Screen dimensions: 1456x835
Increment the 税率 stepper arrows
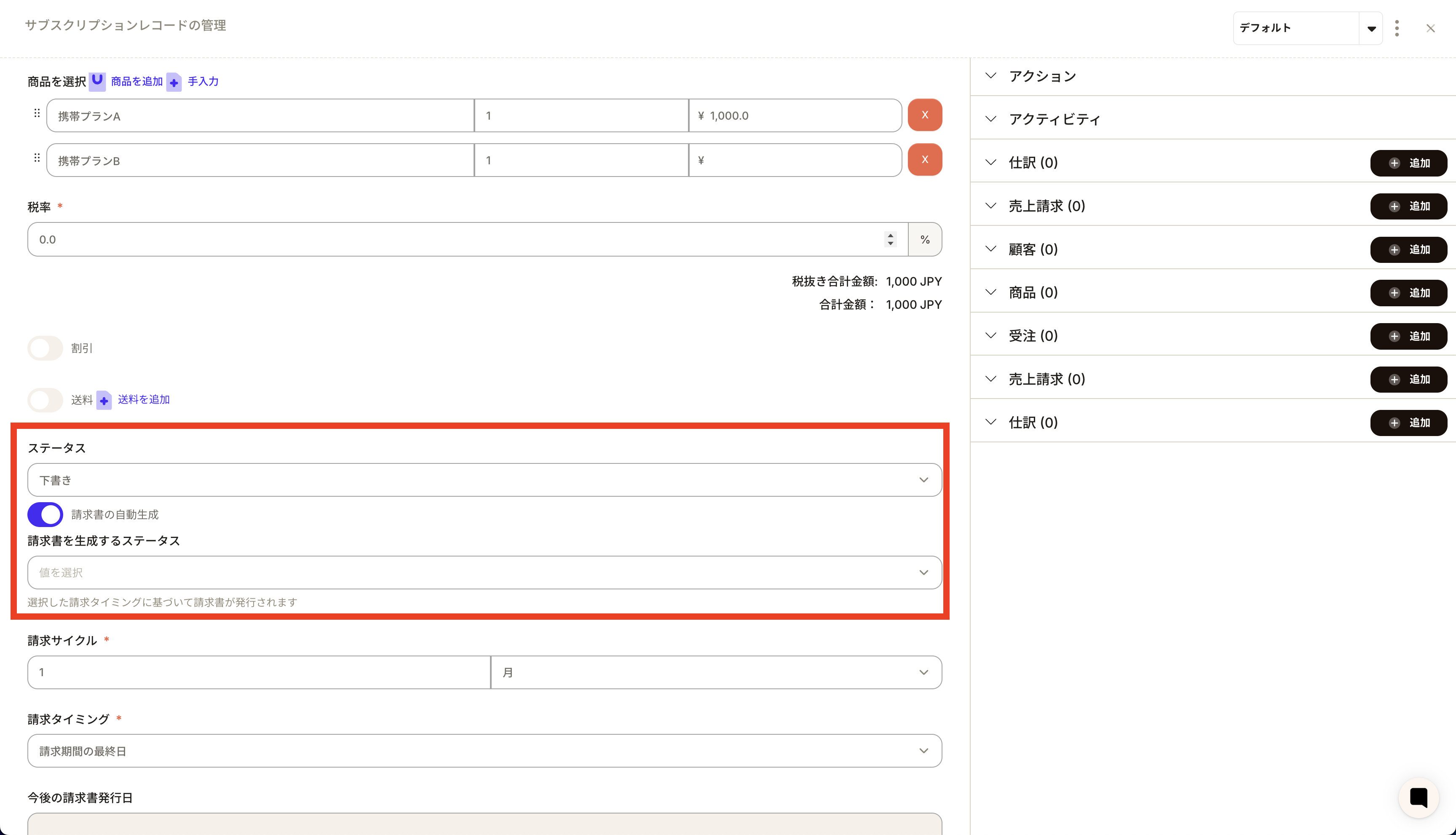pos(890,235)
